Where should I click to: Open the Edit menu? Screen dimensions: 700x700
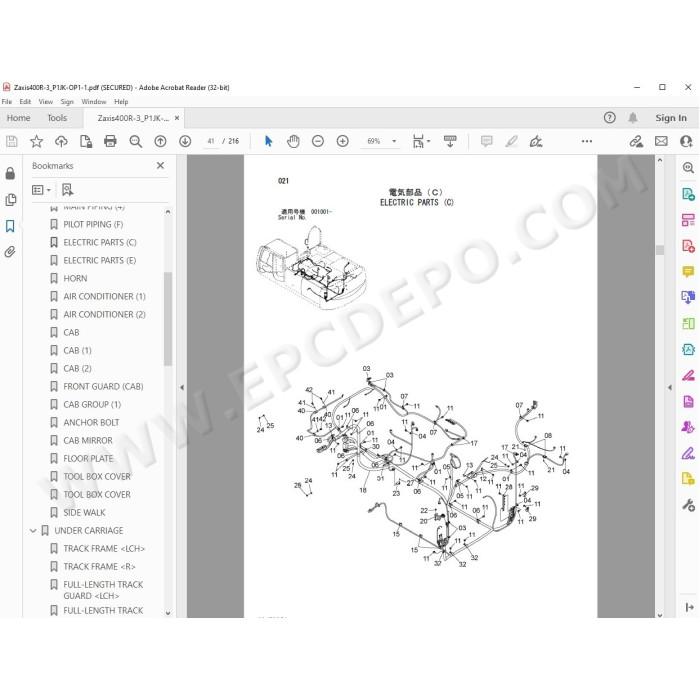(x=25, y=102)
